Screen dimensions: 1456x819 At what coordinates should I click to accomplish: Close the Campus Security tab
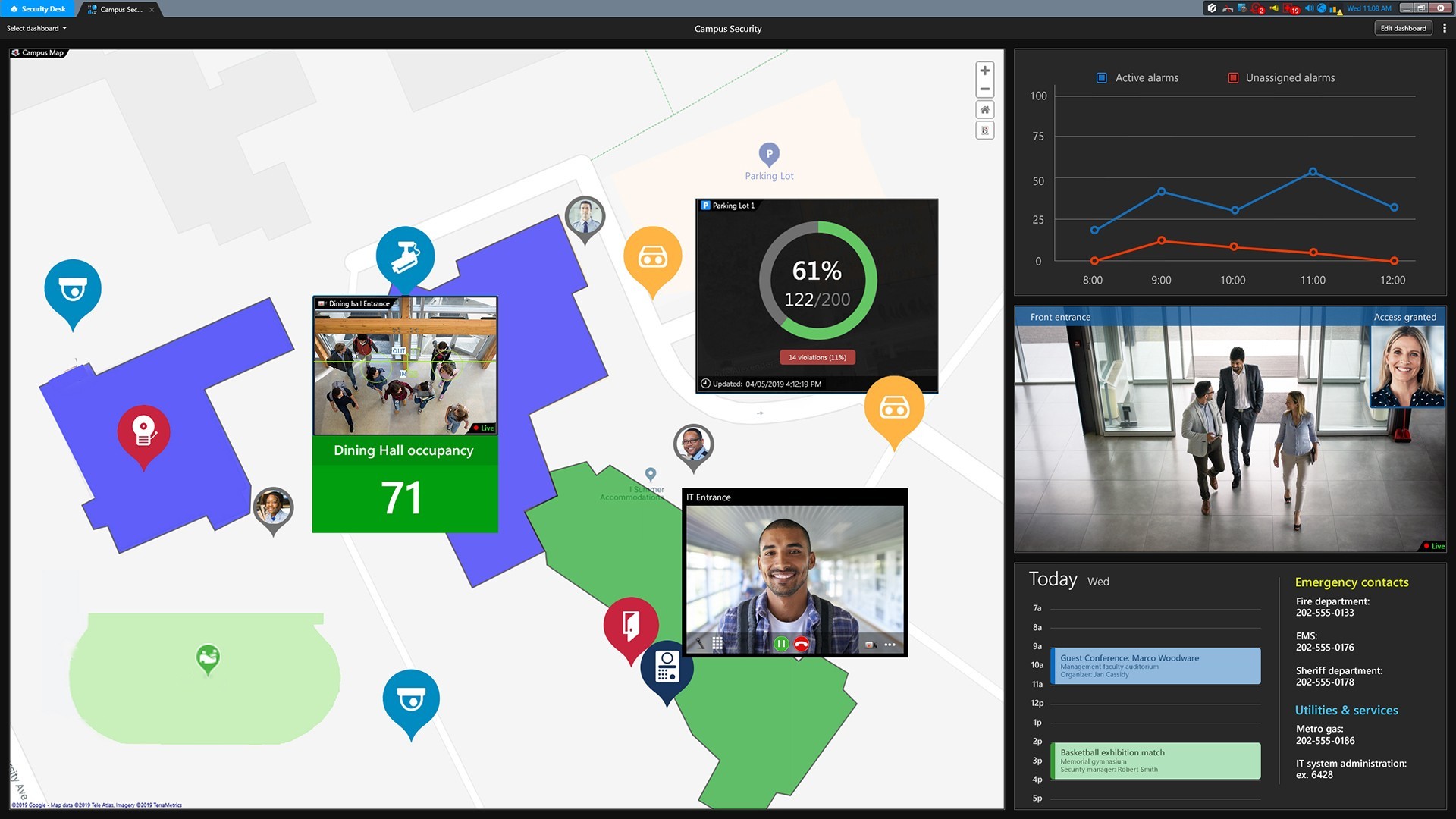click(152, 9)
